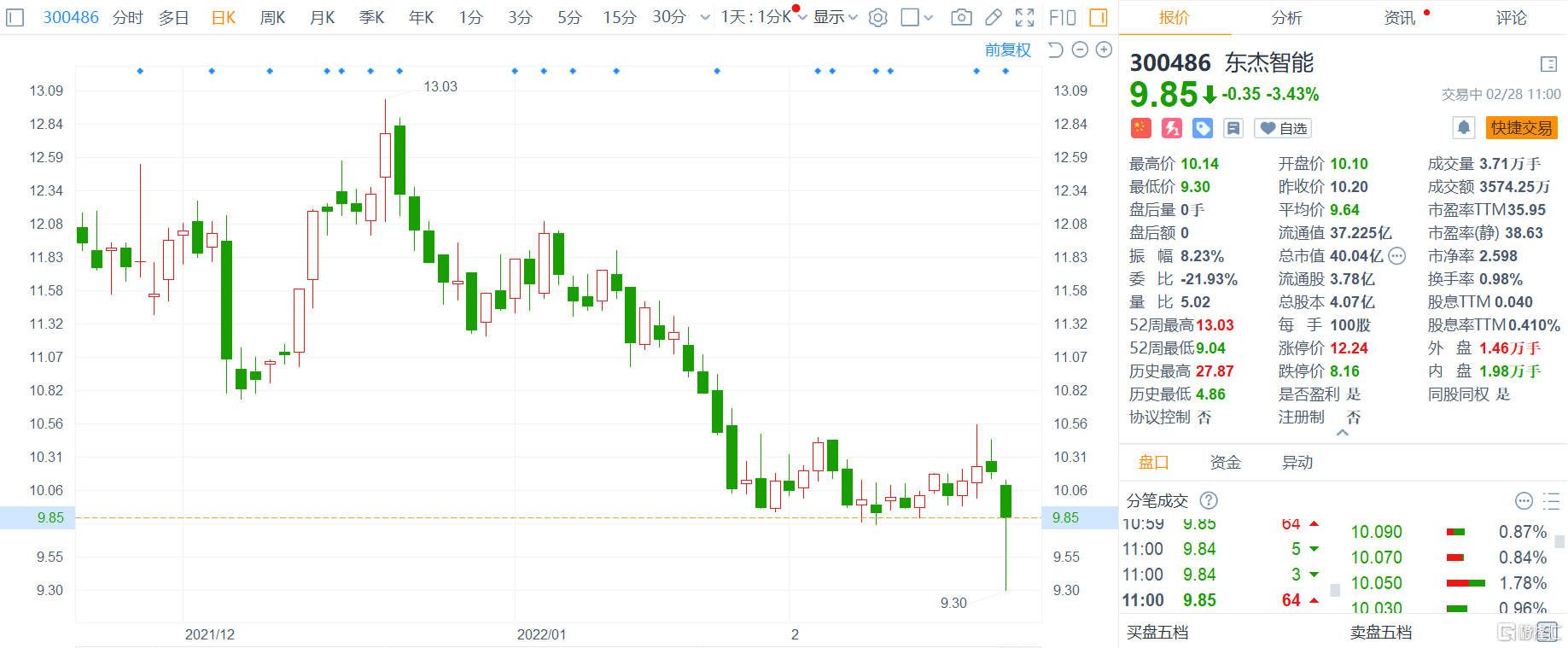Click the 前复权 adjustment link

tap(1007, 50)
